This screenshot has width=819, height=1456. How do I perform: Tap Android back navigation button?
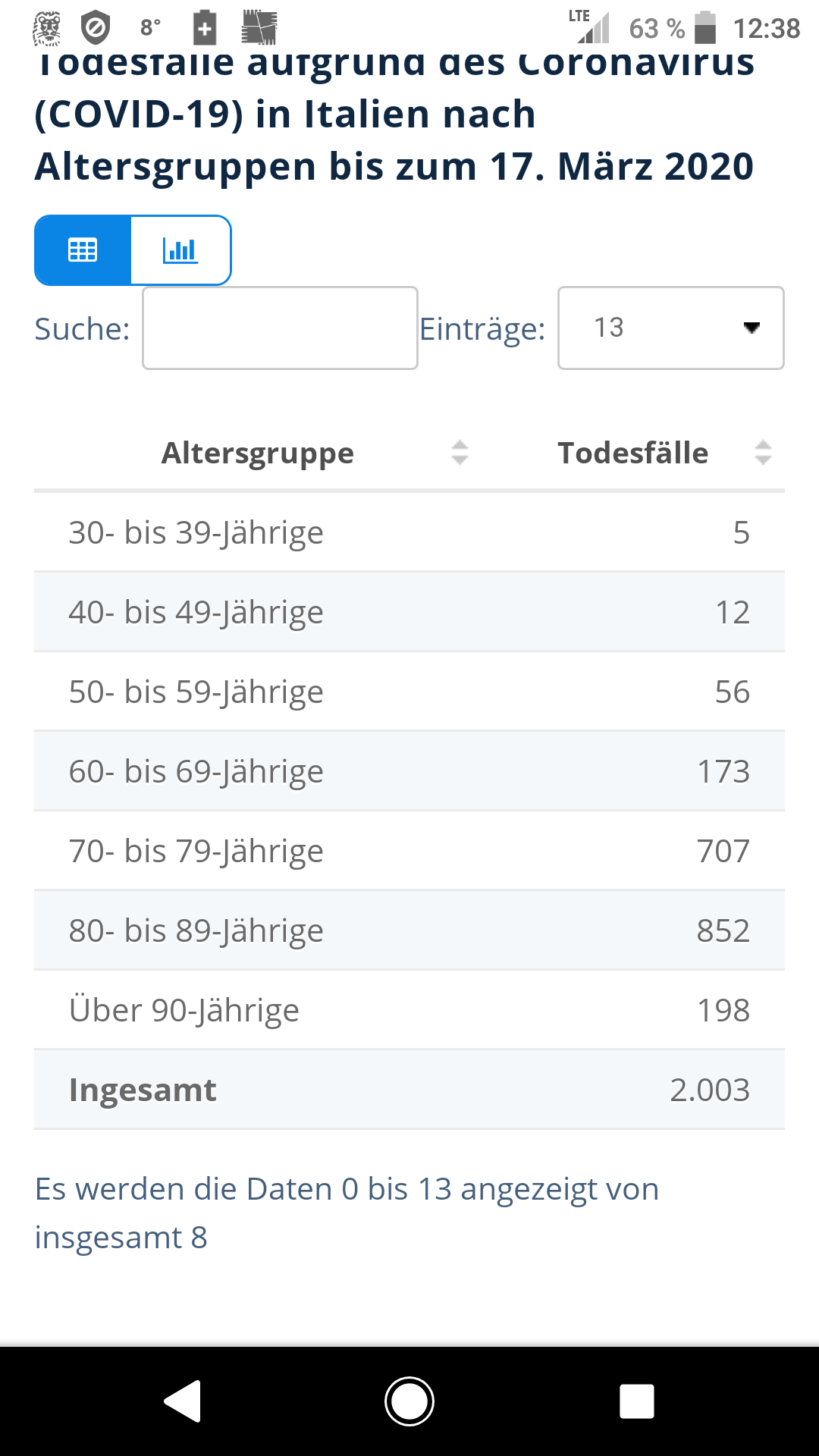183,1401
